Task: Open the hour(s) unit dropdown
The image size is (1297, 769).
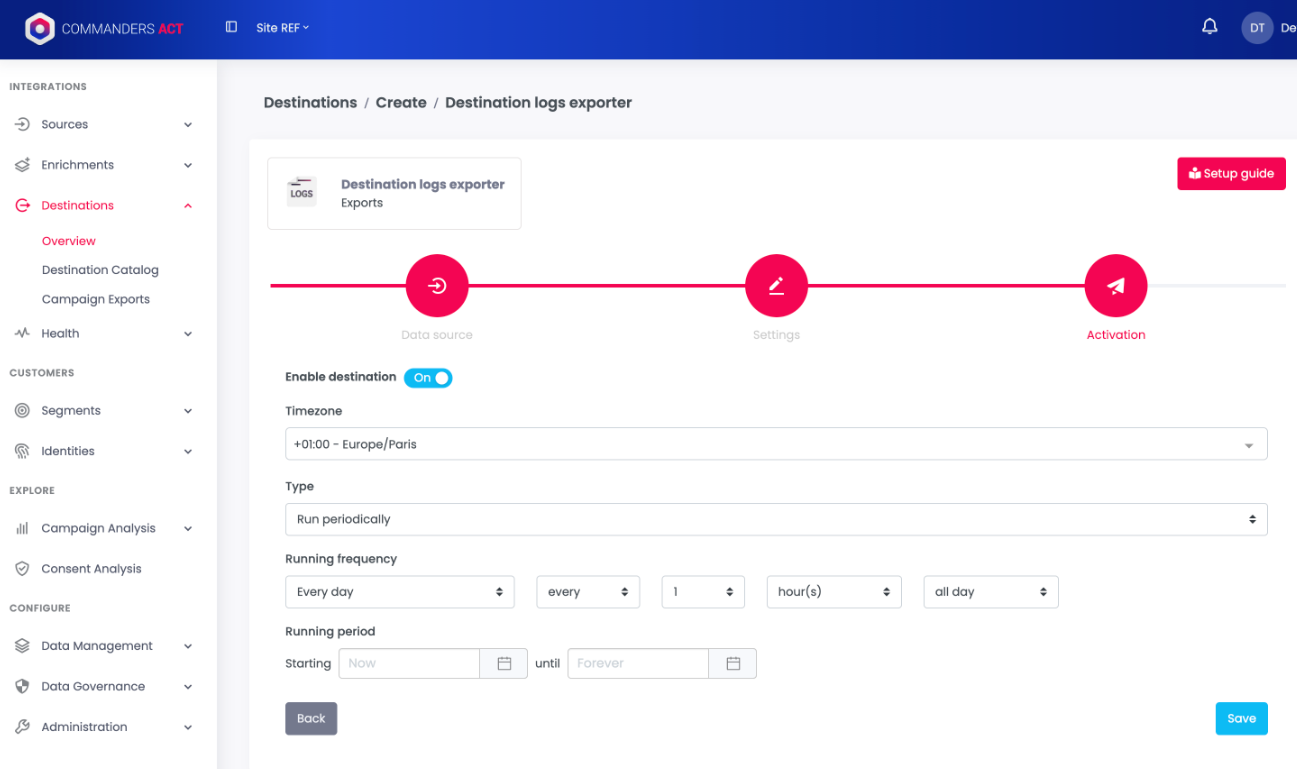Action: [834, 592]
